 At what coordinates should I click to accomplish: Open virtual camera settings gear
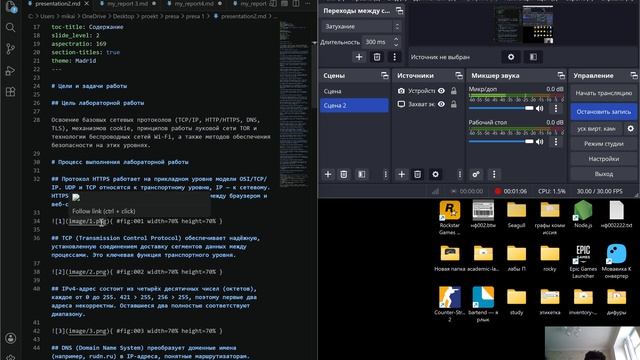pos(631,129)
